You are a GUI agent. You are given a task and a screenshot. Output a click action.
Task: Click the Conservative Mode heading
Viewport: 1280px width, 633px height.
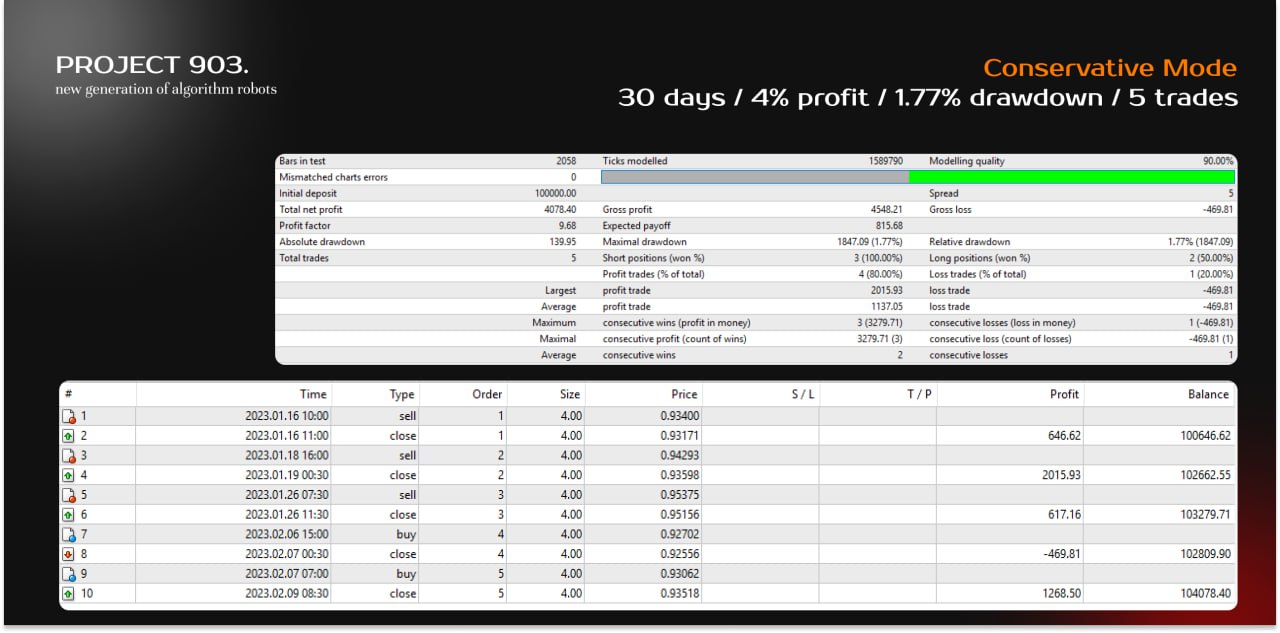[1110, 68]
